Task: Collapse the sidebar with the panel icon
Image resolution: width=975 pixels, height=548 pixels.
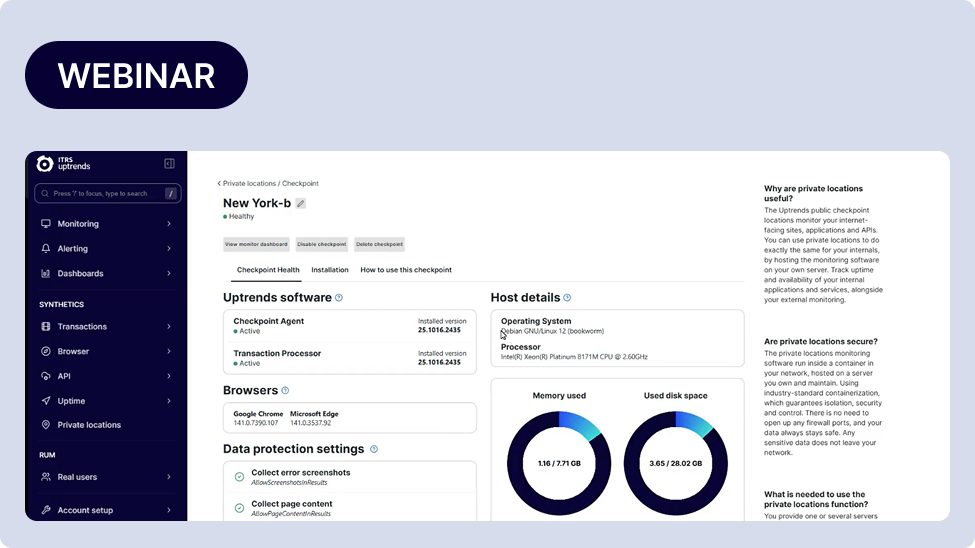Action: [x=169, y=164]
